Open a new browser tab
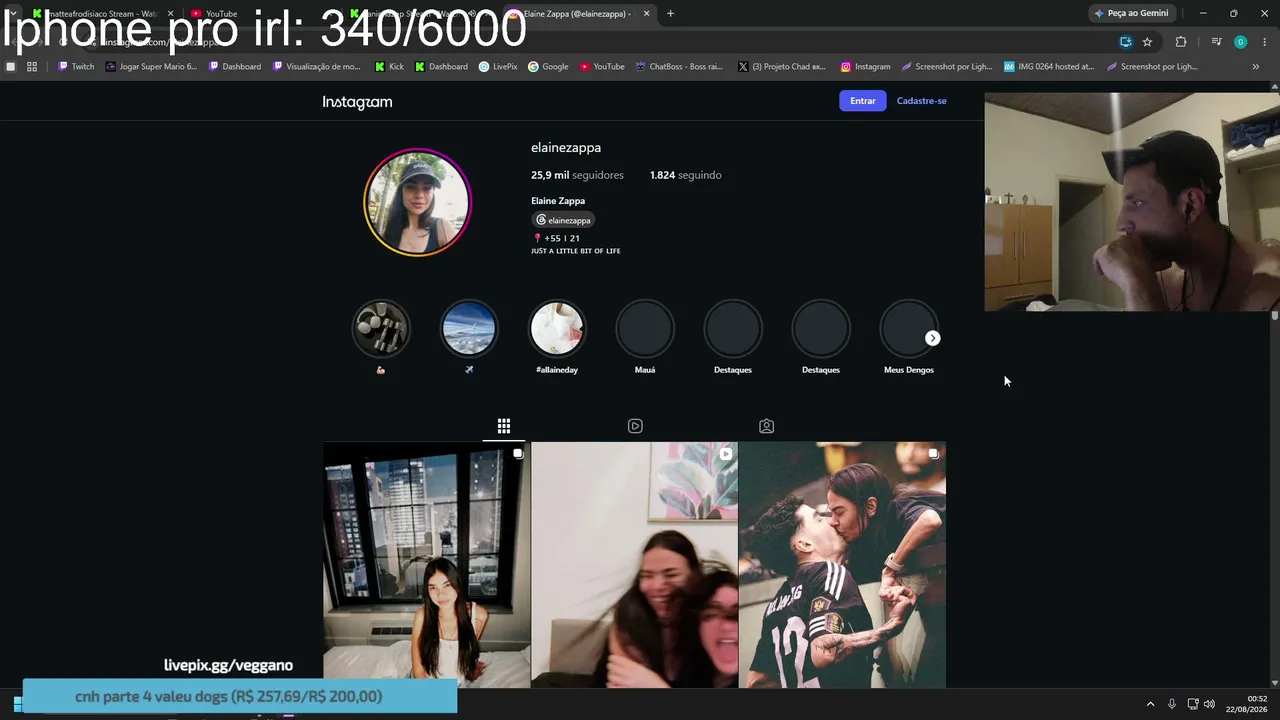 pyautogui.click(x=670, y=14)
